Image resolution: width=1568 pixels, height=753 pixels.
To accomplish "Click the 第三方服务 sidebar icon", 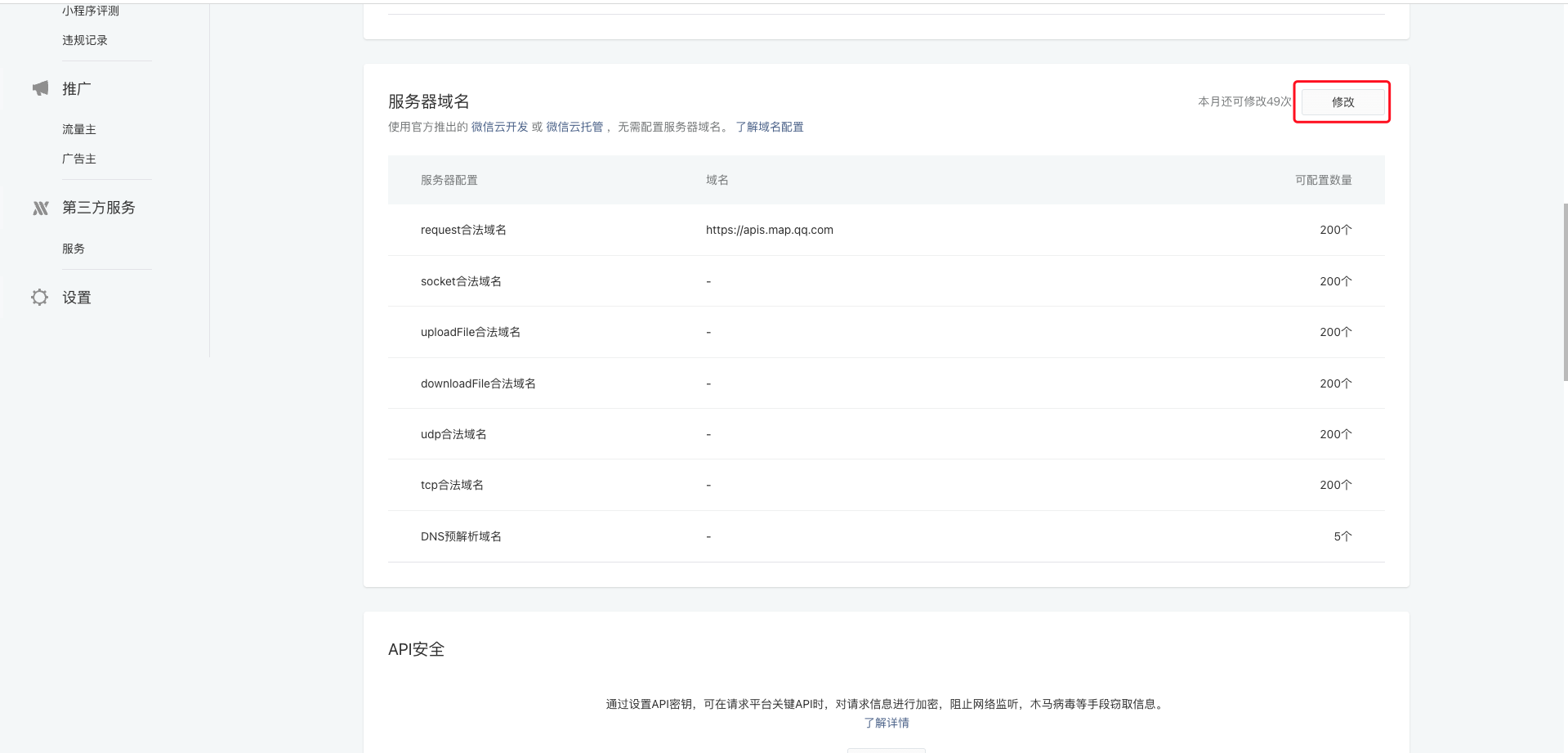I will [40, 208].
